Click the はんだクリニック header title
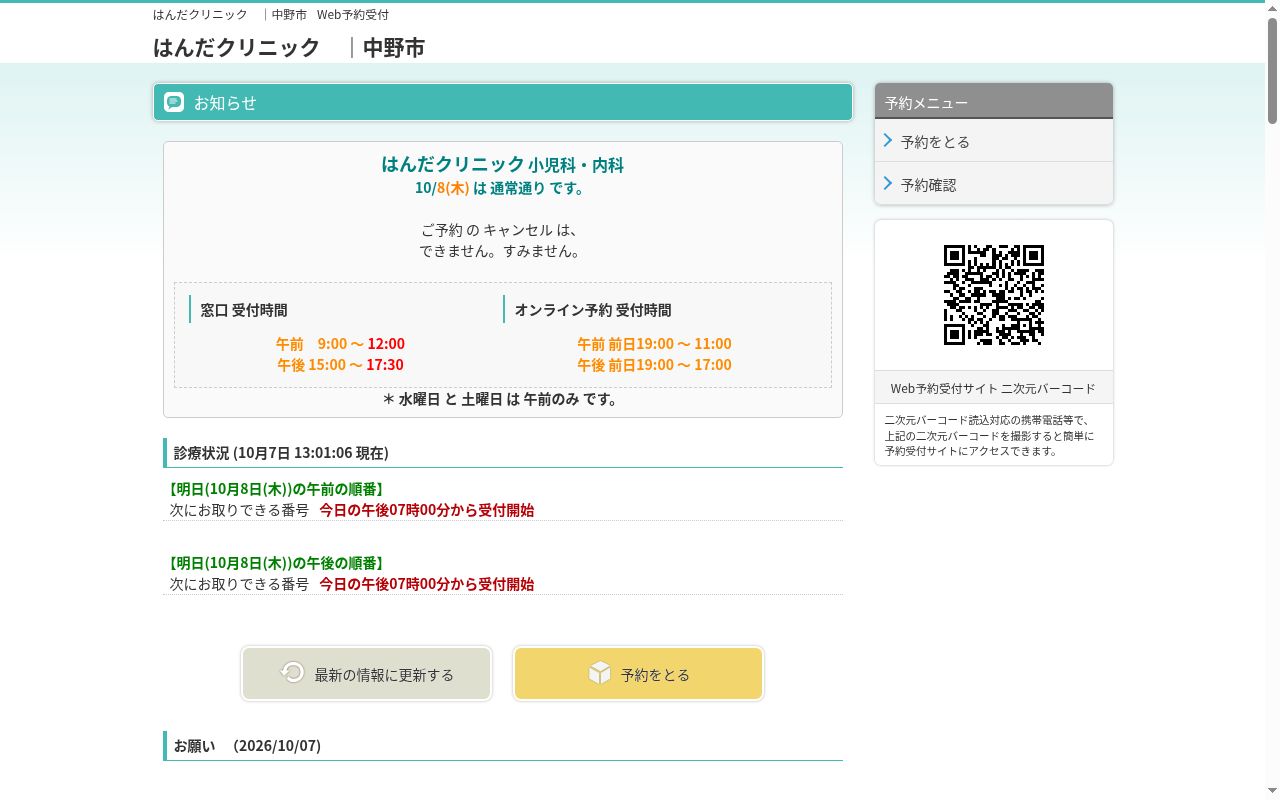This screenshot has height=800, width=1280. [237, 47]
